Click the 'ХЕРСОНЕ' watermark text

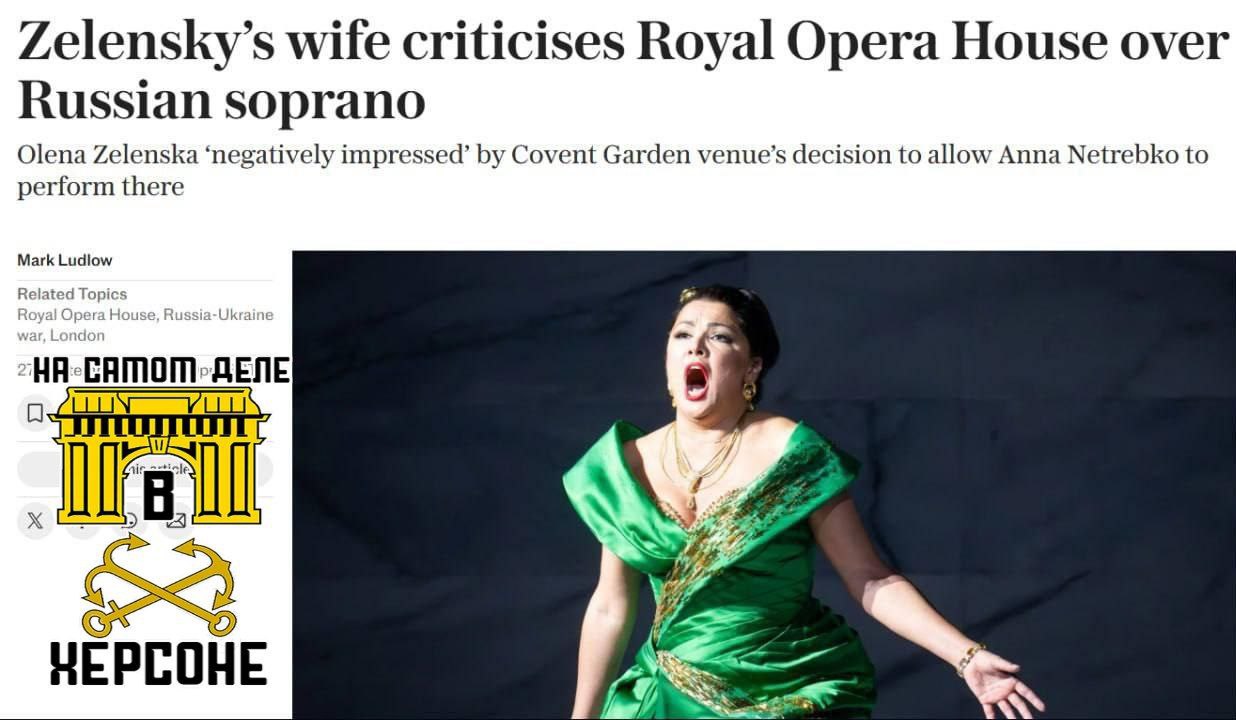pos(159,664)
